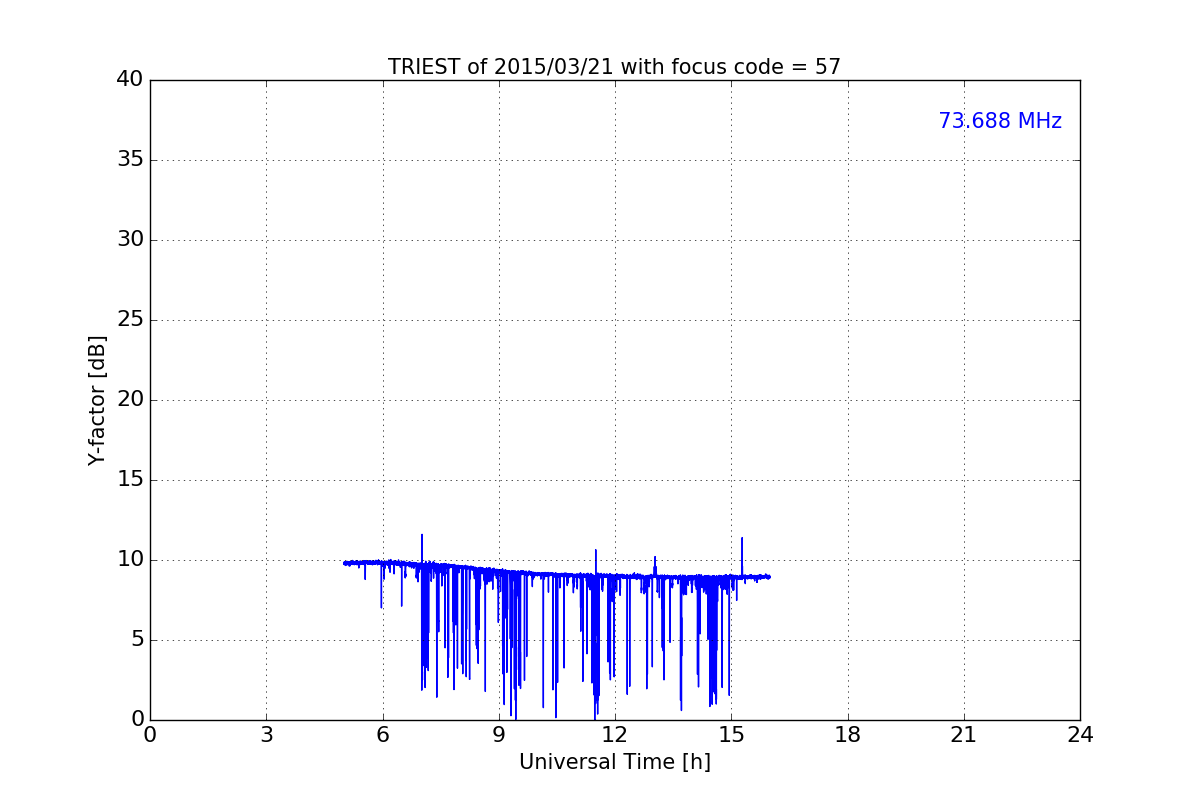Click y-axis tick label '35'
Screen dimensions: 1200x800
(x=130, y=160)
